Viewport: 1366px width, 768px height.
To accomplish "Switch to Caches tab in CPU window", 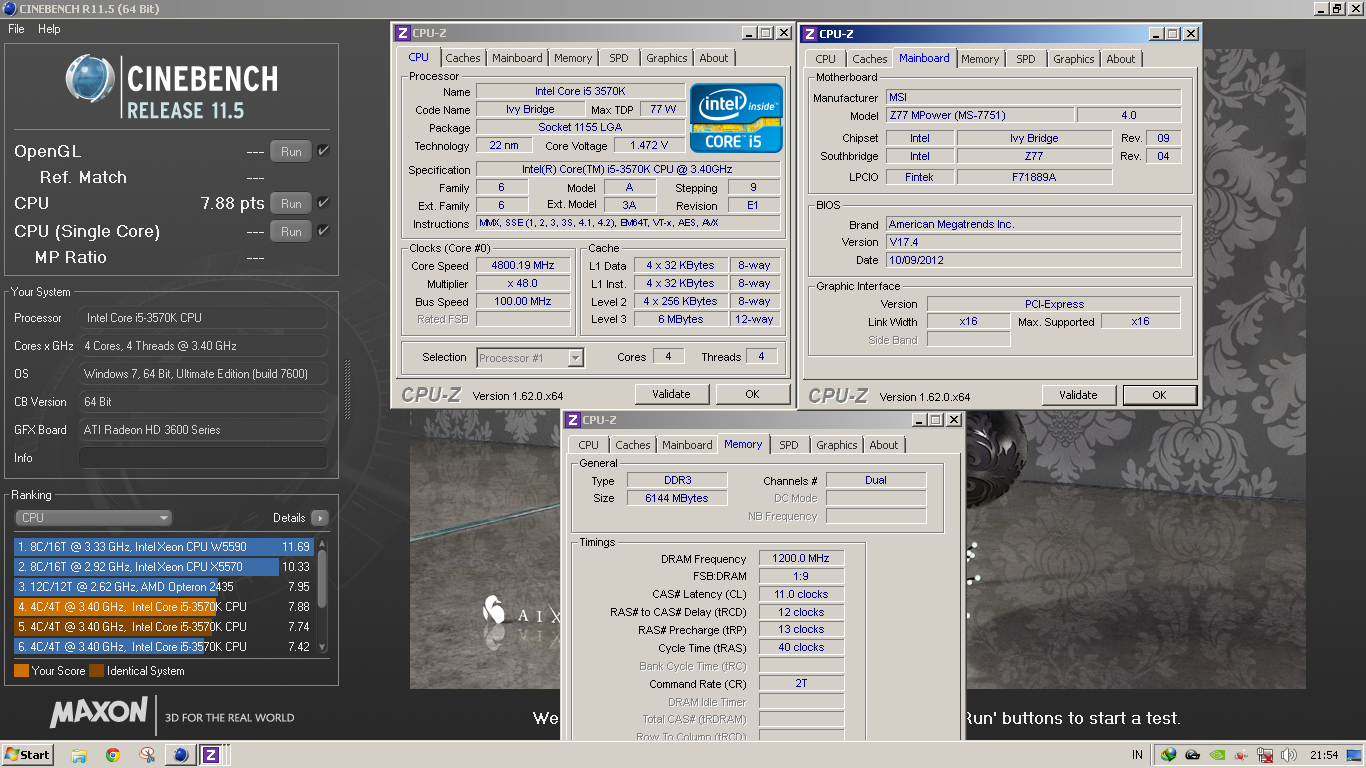I will 463,58.
